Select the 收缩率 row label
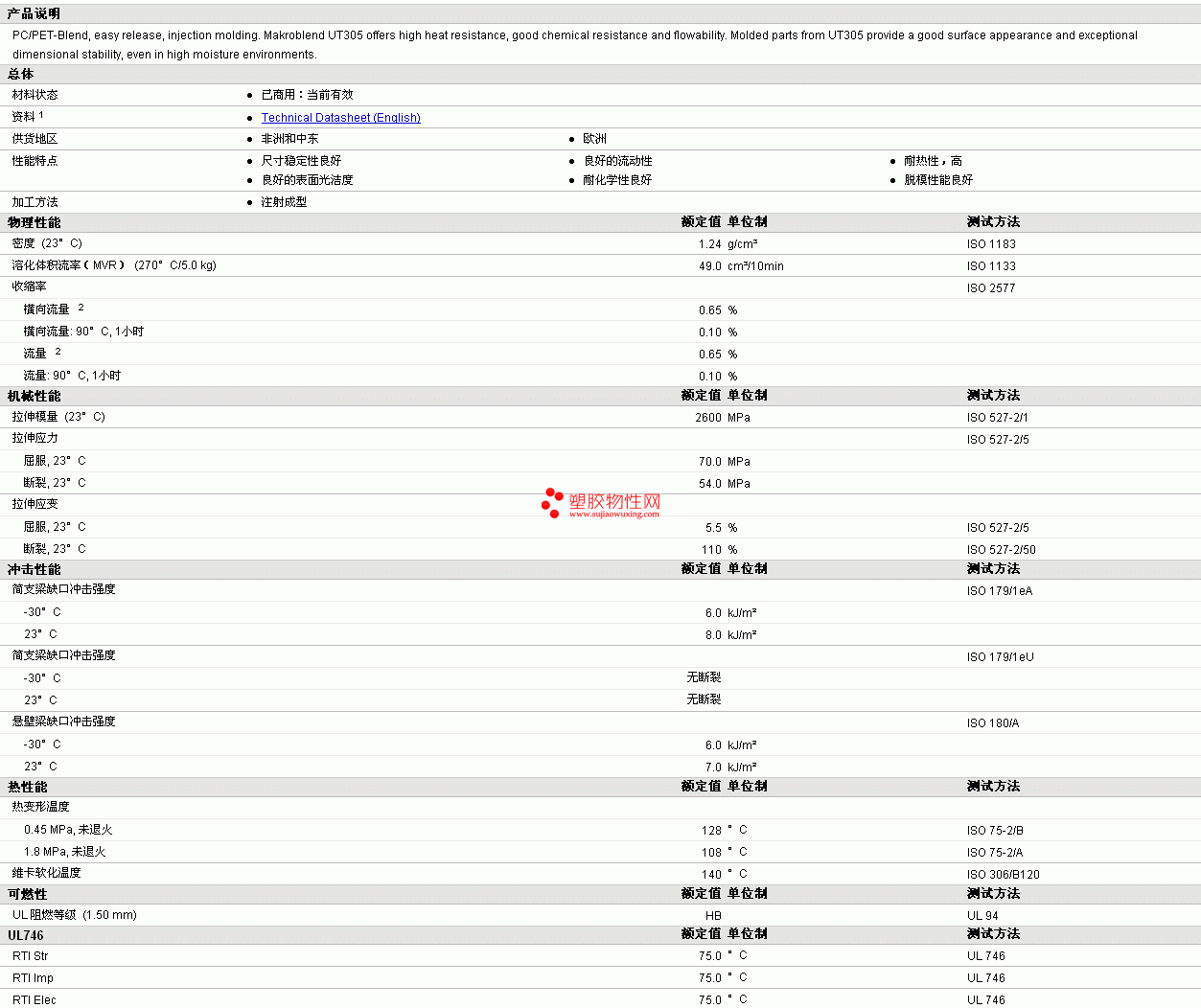 click(29, 286)
